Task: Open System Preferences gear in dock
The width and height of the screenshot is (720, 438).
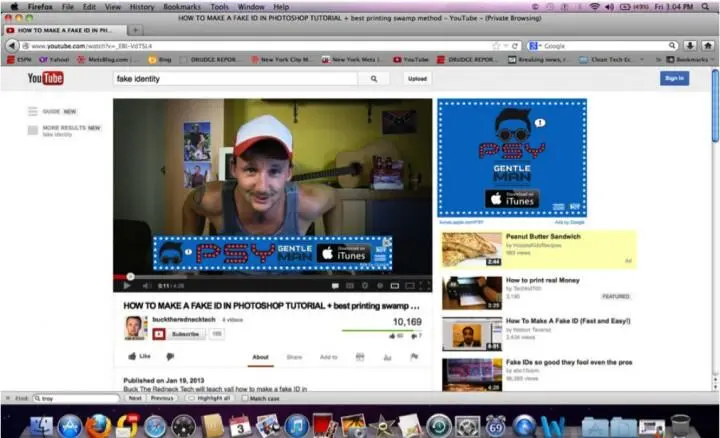Action: click(467, 427)
